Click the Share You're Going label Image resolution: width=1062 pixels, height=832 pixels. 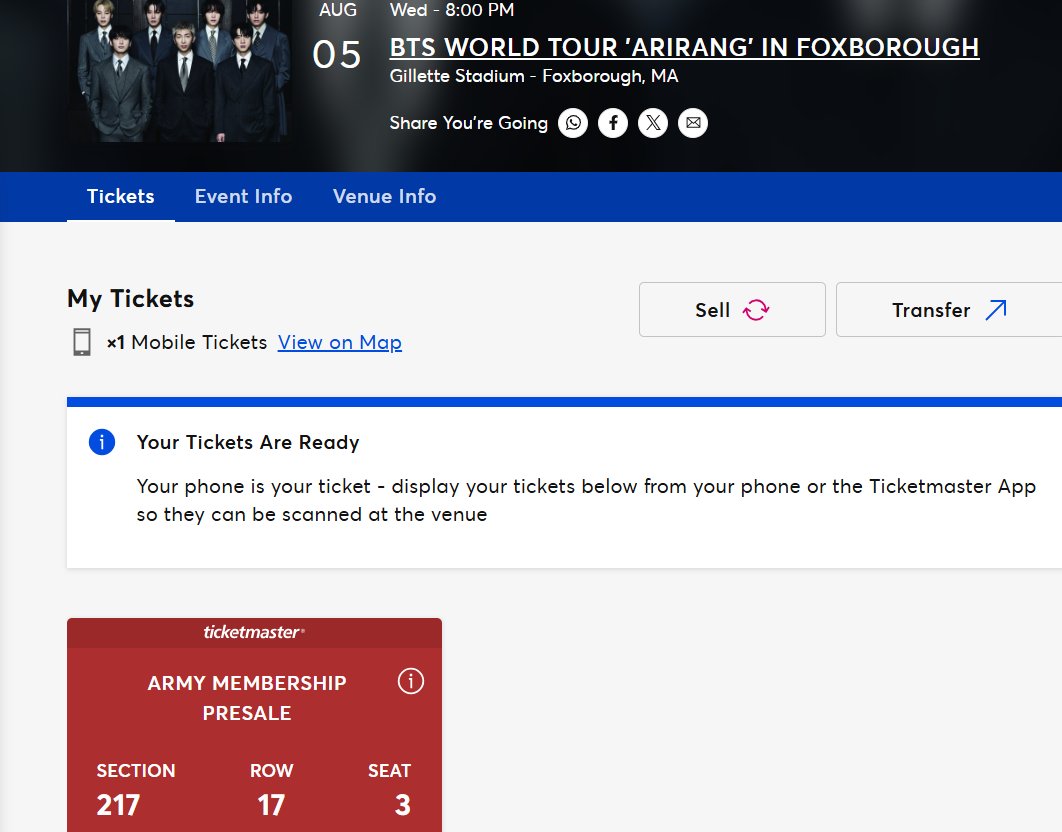coord(469,123)
